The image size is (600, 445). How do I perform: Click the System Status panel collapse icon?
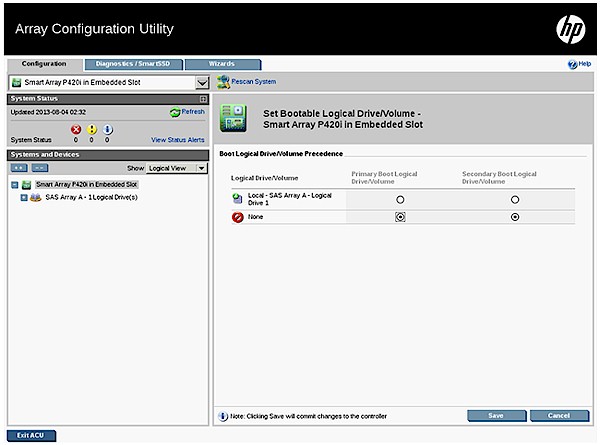click(203, 99)
